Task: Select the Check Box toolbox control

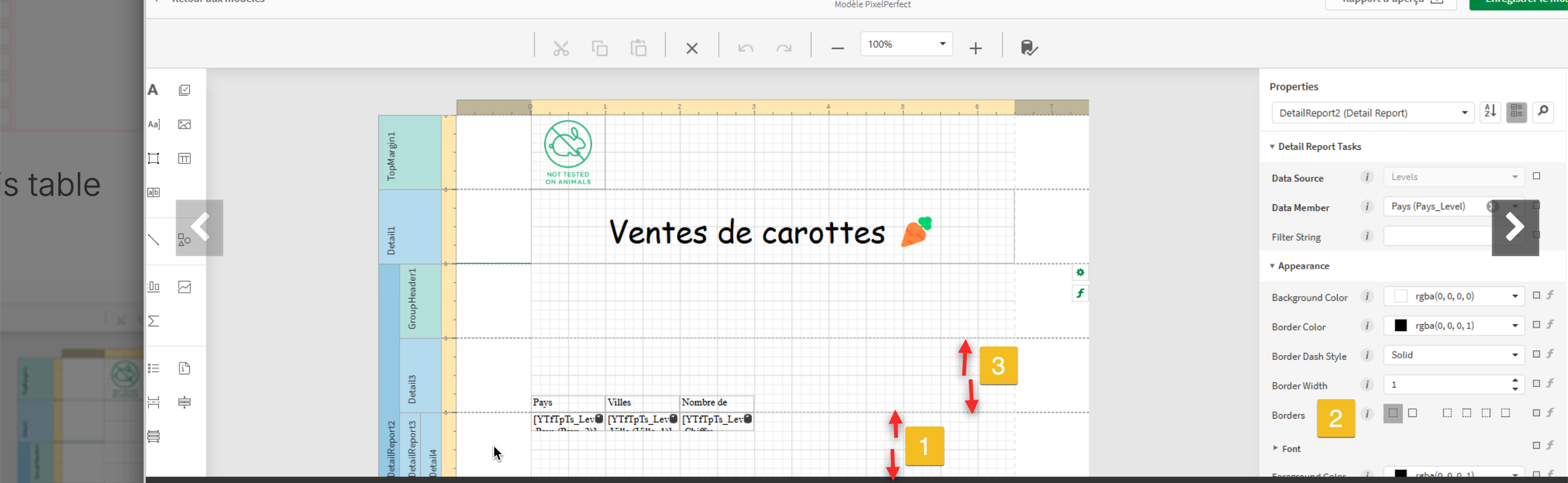Action: point(184,90)
